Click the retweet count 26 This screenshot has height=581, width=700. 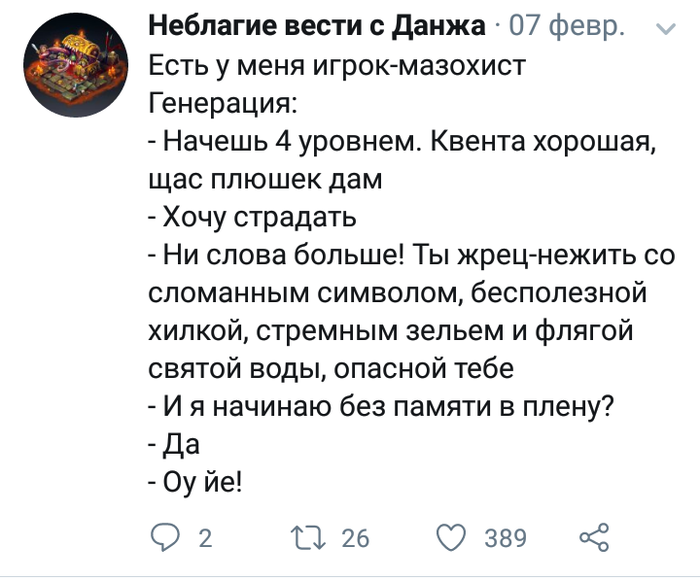[355, 539]
